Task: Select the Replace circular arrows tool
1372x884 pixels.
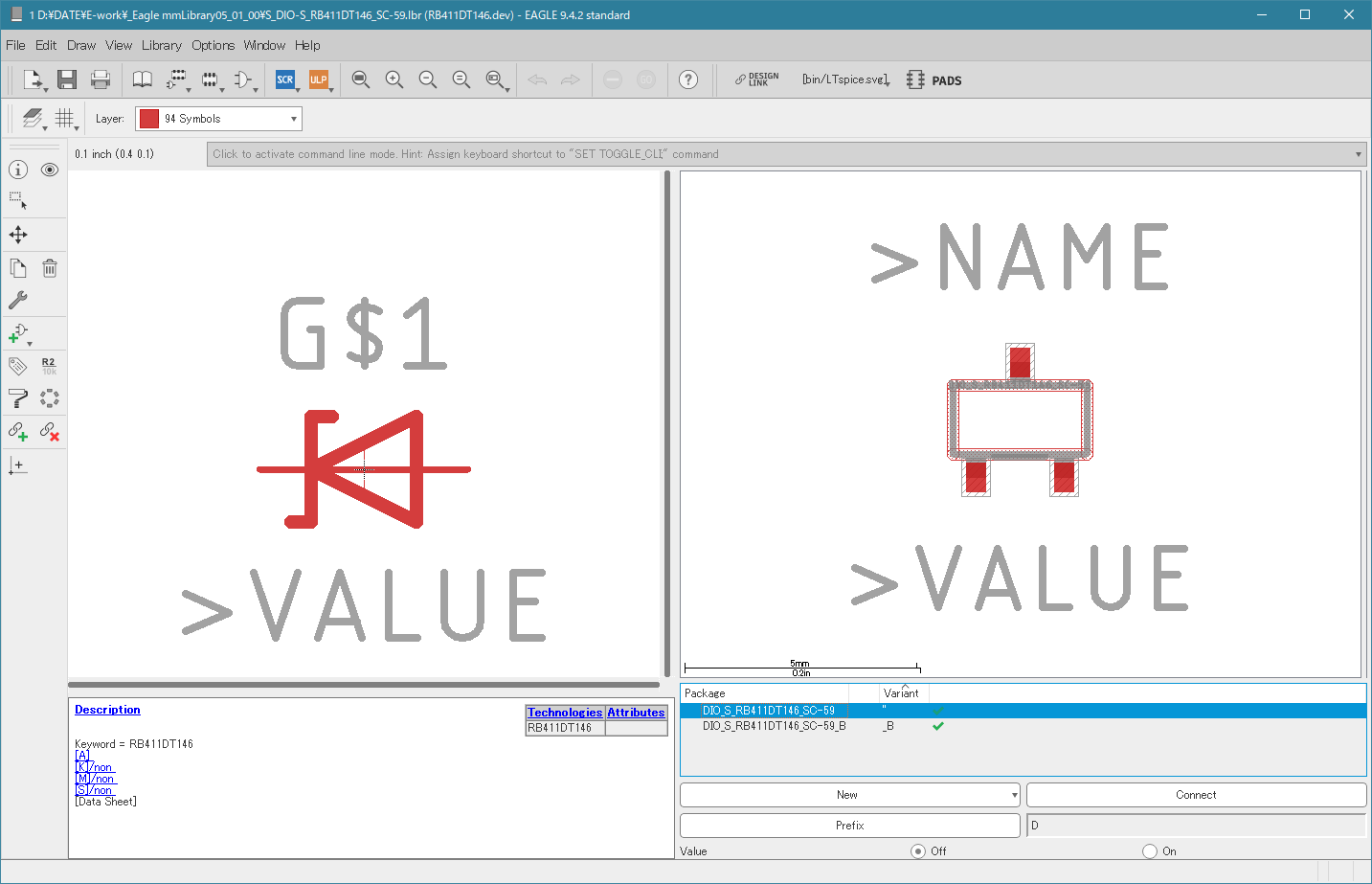Action: point(50,397)
